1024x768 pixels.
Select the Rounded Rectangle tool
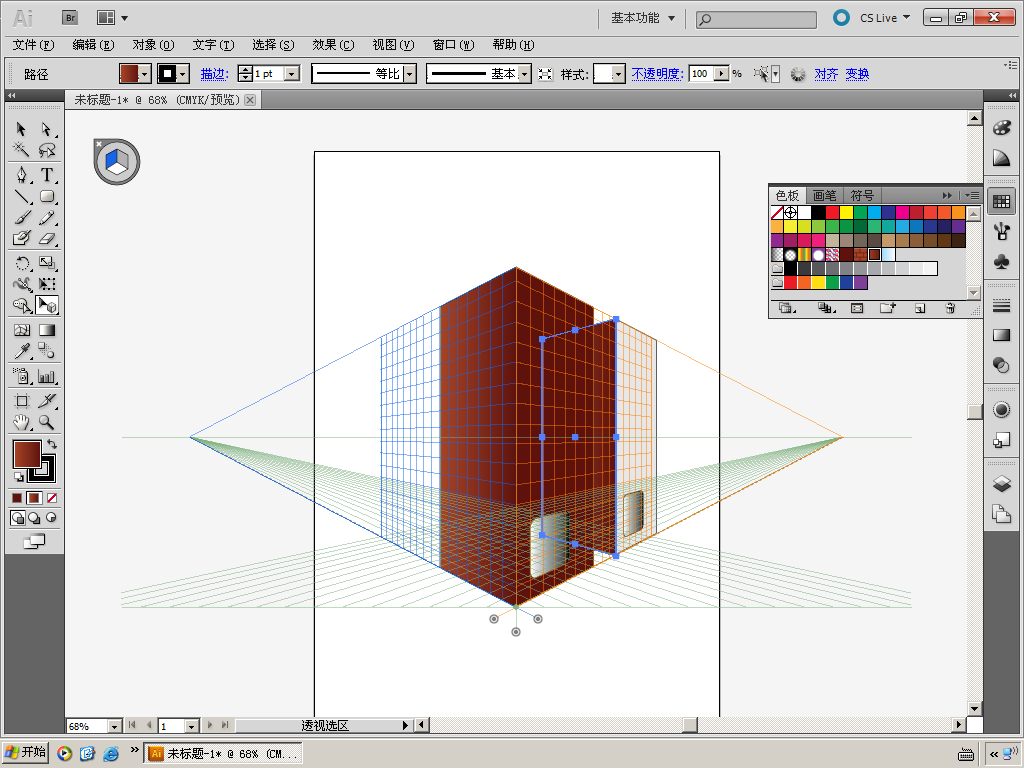pyautogui.click(x=46, y=196)
